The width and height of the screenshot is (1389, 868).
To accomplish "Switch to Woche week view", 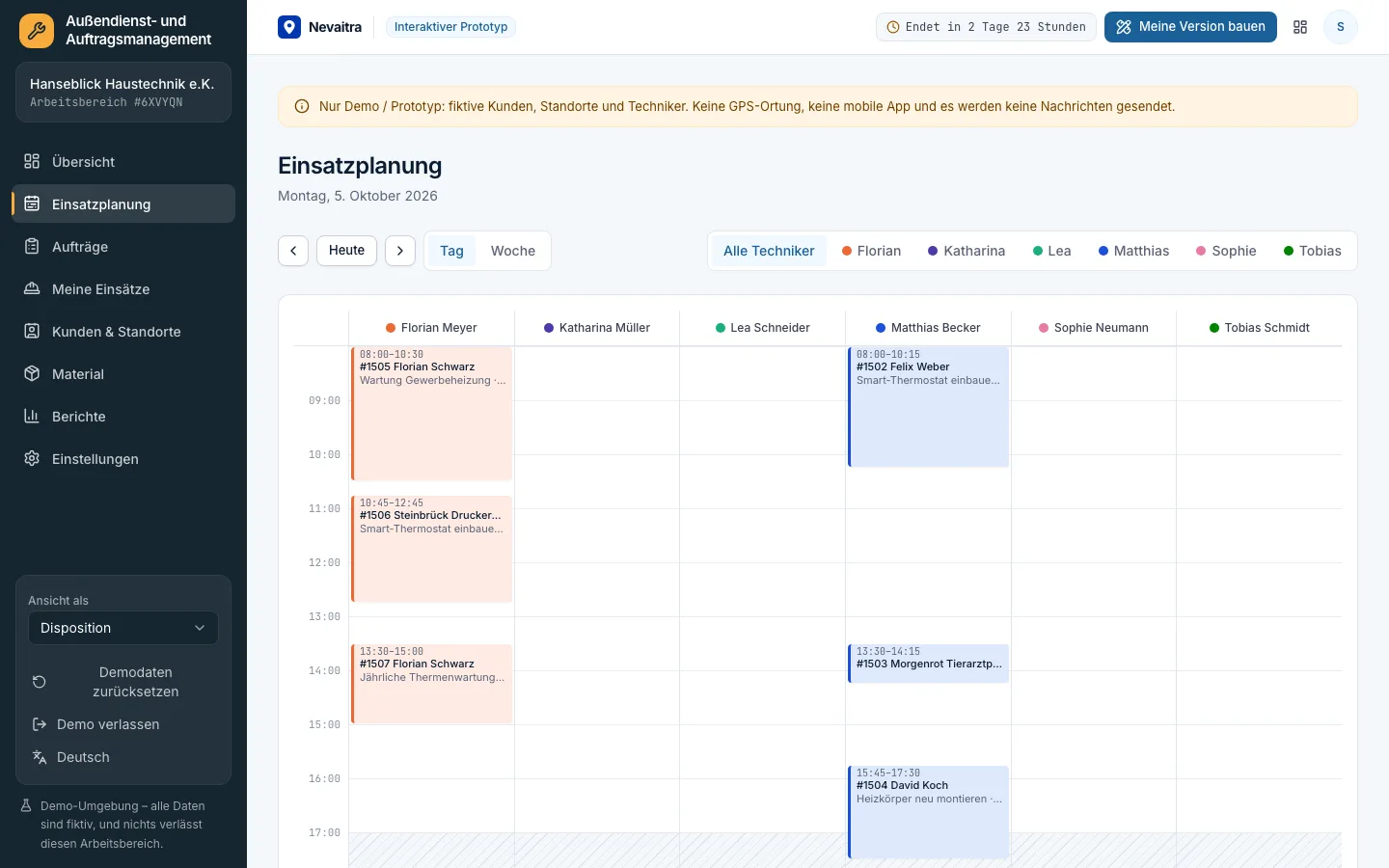I will coord(513,251).
